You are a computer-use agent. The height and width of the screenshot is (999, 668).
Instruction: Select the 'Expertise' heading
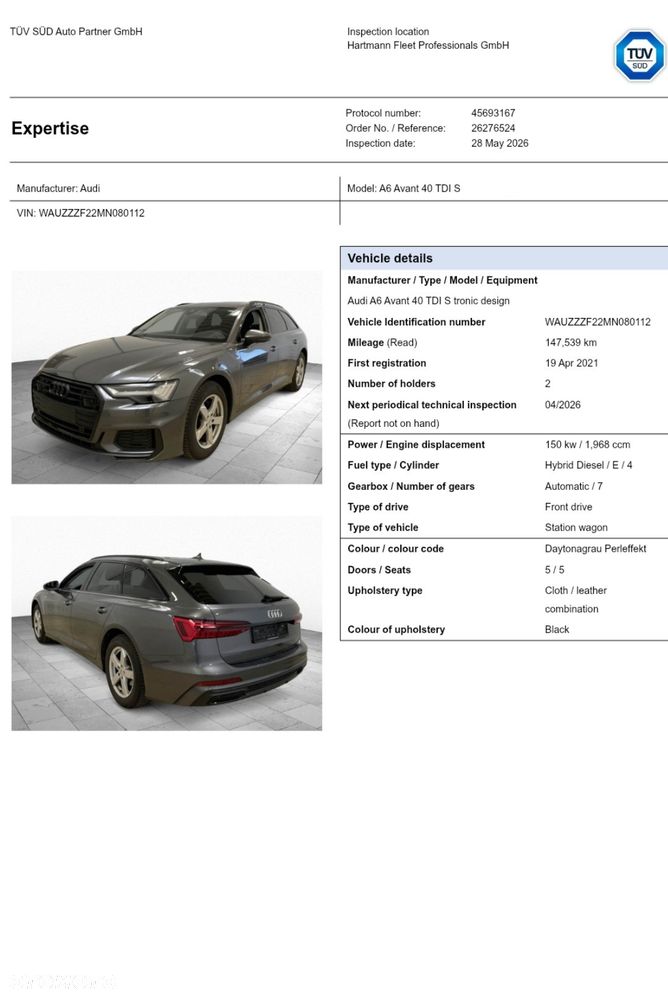(50, 128)
